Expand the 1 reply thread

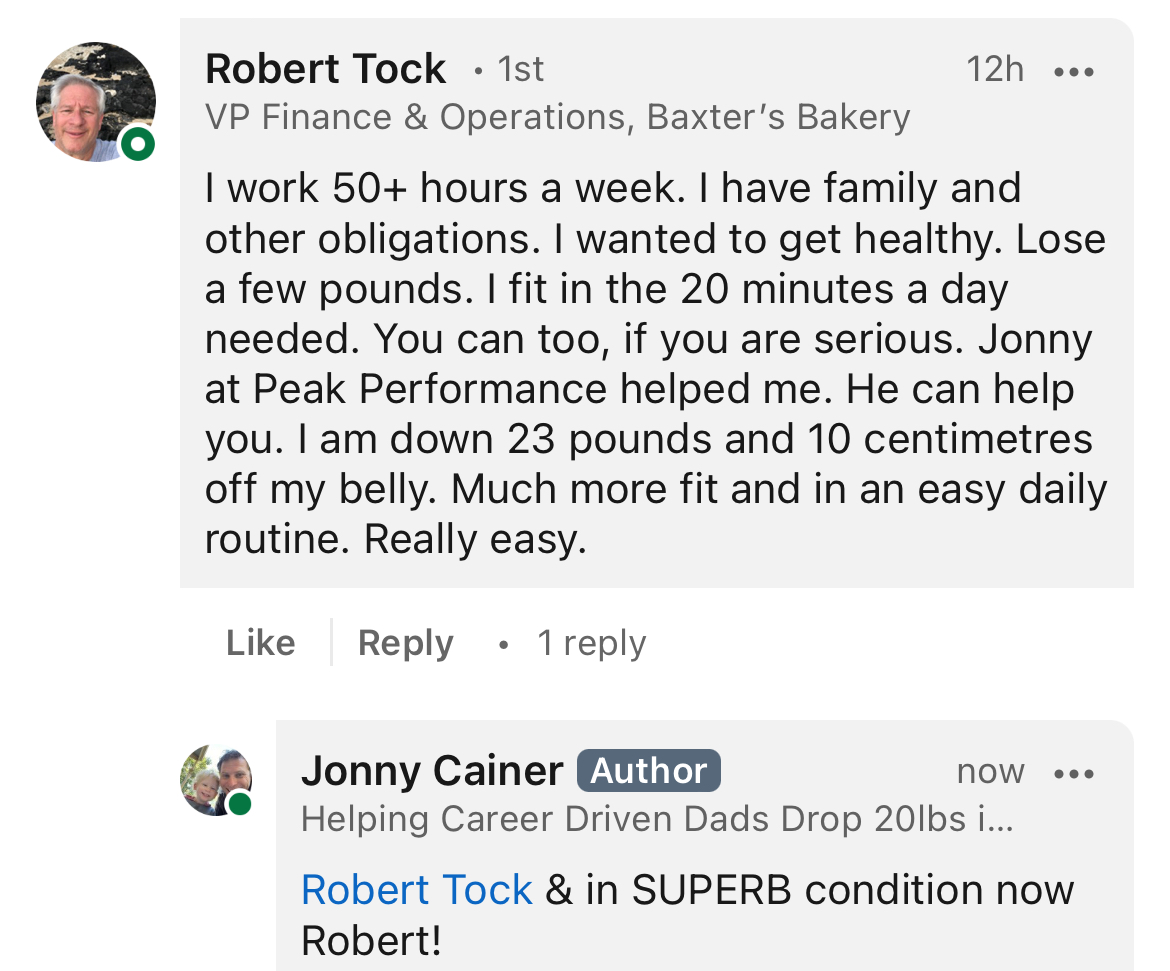tap(591, 643)
